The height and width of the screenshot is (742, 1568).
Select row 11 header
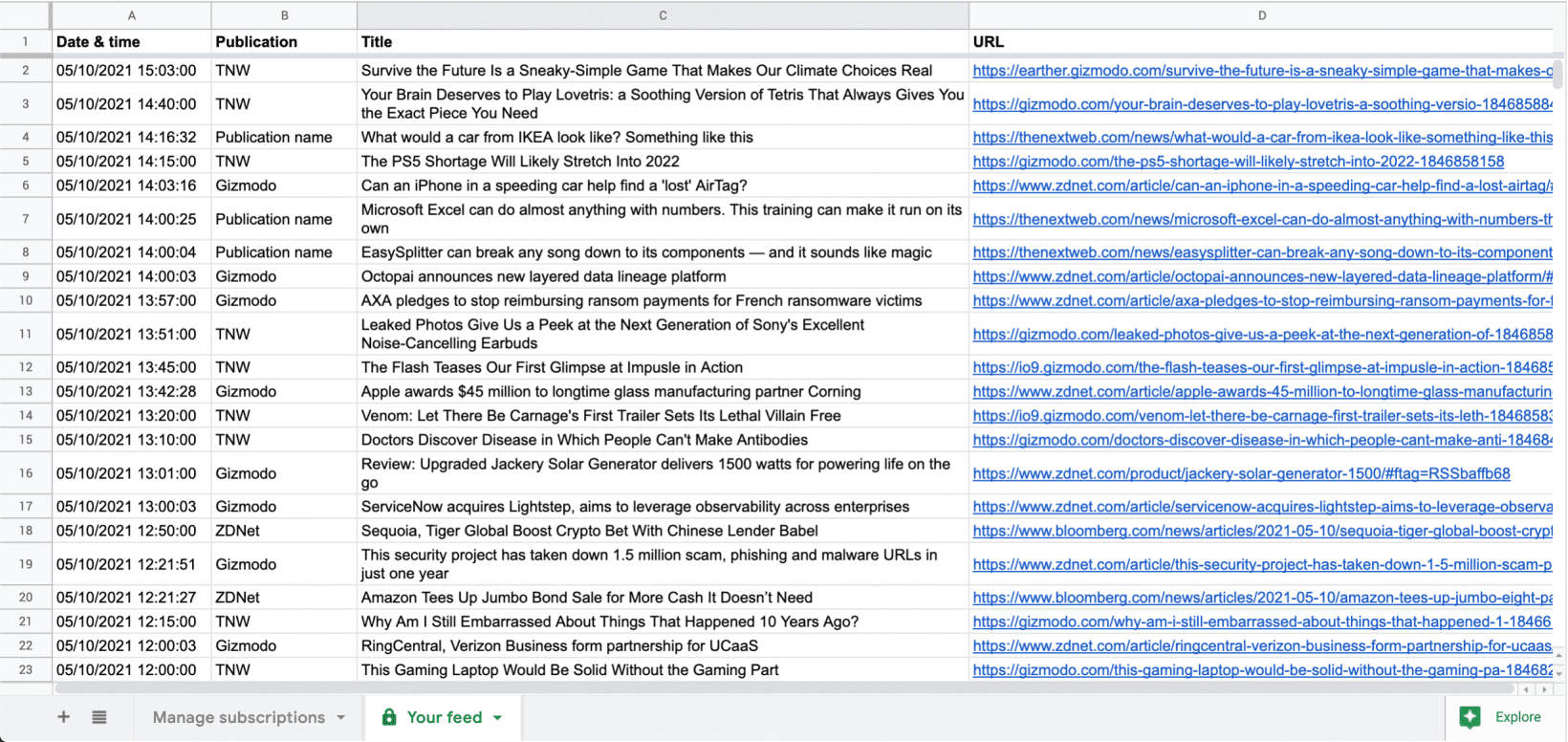[x=26, y=334]
